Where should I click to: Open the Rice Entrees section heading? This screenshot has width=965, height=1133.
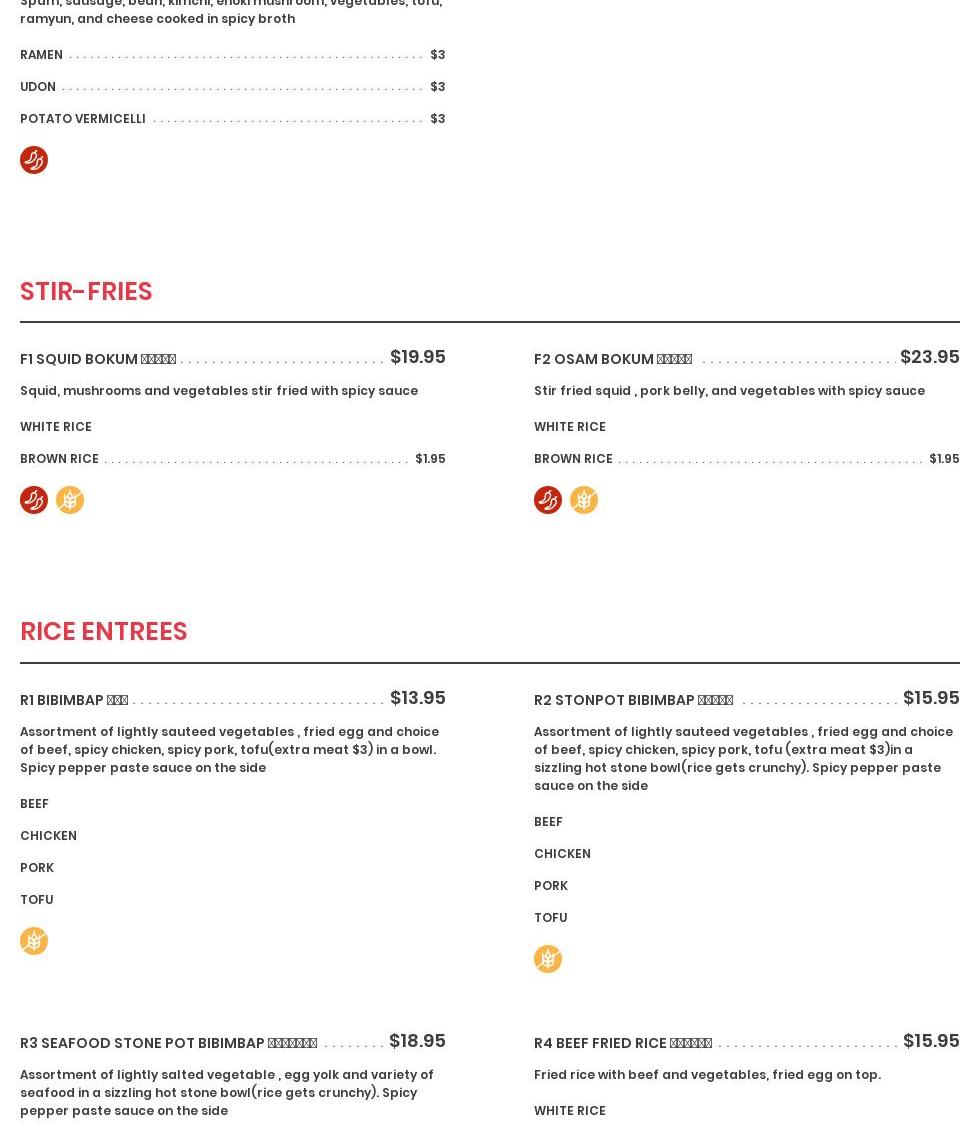coord(104,632)
